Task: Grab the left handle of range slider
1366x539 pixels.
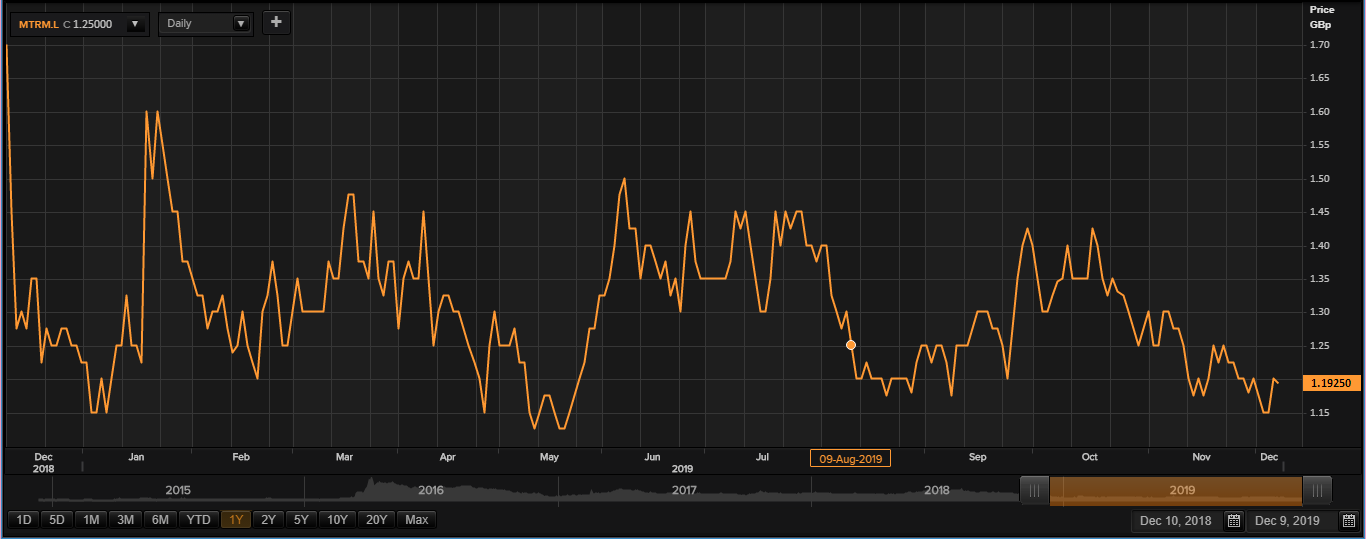Action: pyautogui.click(x=1035, y=490)
